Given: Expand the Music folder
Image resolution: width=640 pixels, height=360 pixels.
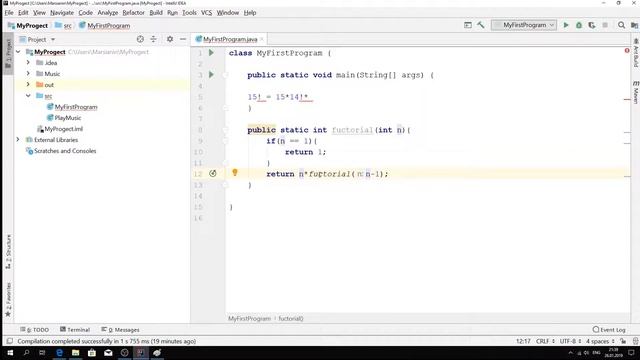Looking at the screenshot, I should click(28, 73).
